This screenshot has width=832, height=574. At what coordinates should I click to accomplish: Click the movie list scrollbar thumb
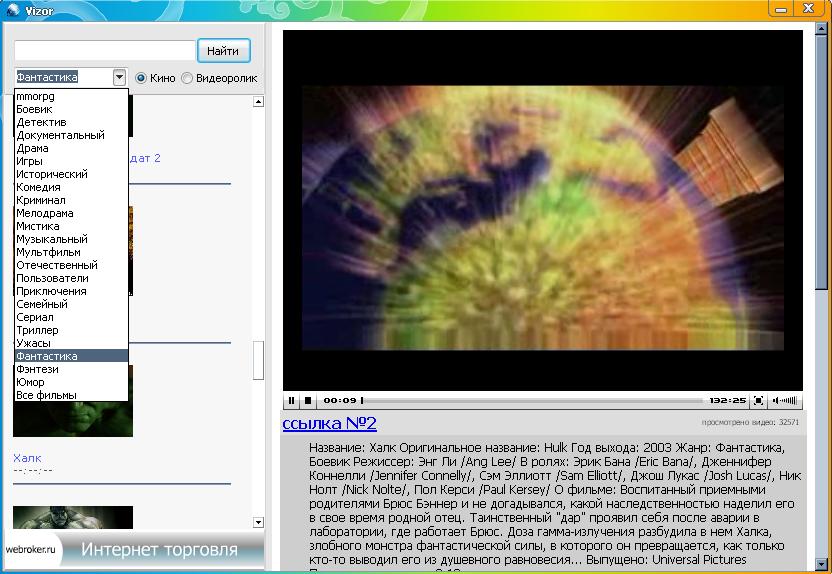coord(258,360)
